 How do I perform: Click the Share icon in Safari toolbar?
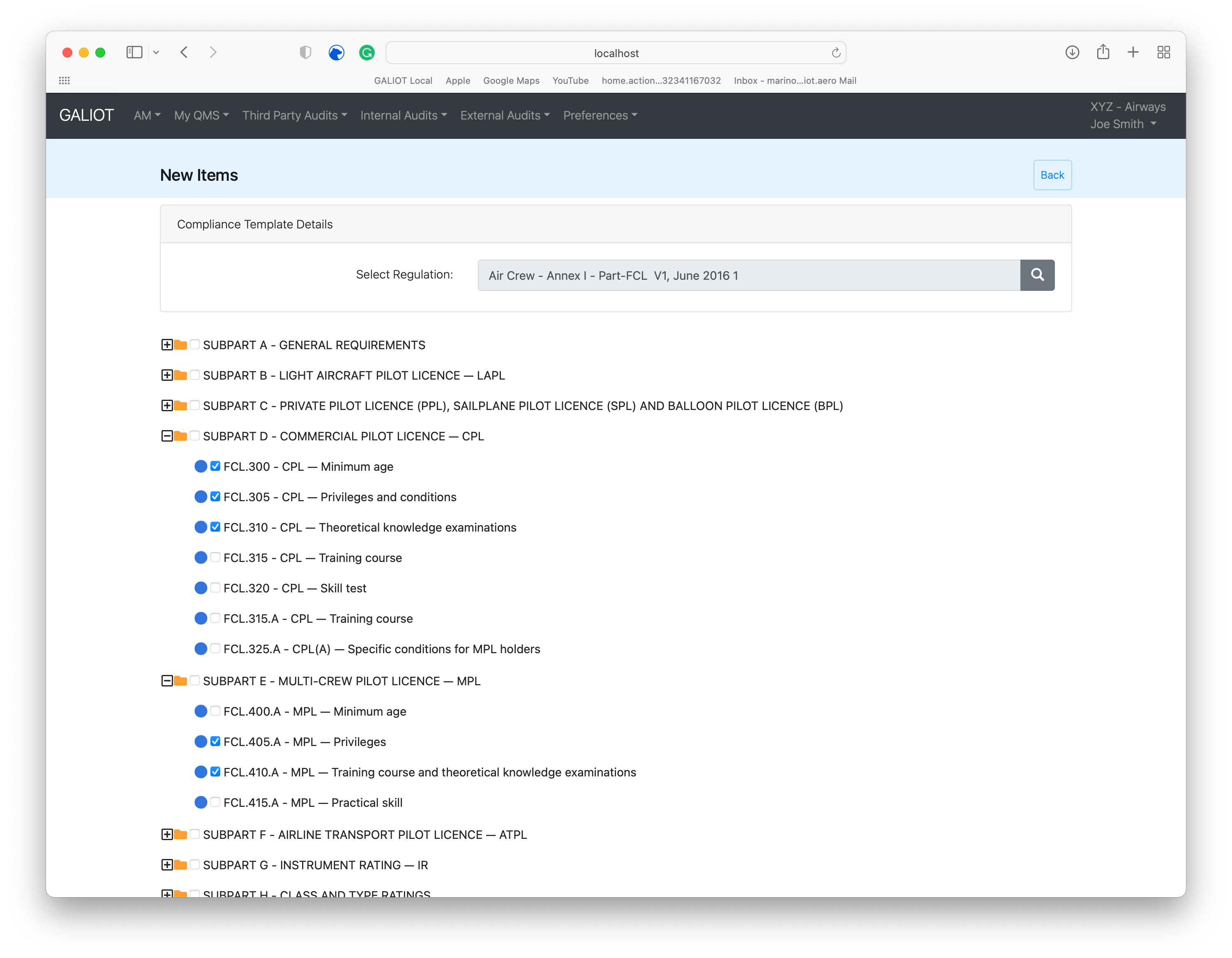tap(1103, 52)
